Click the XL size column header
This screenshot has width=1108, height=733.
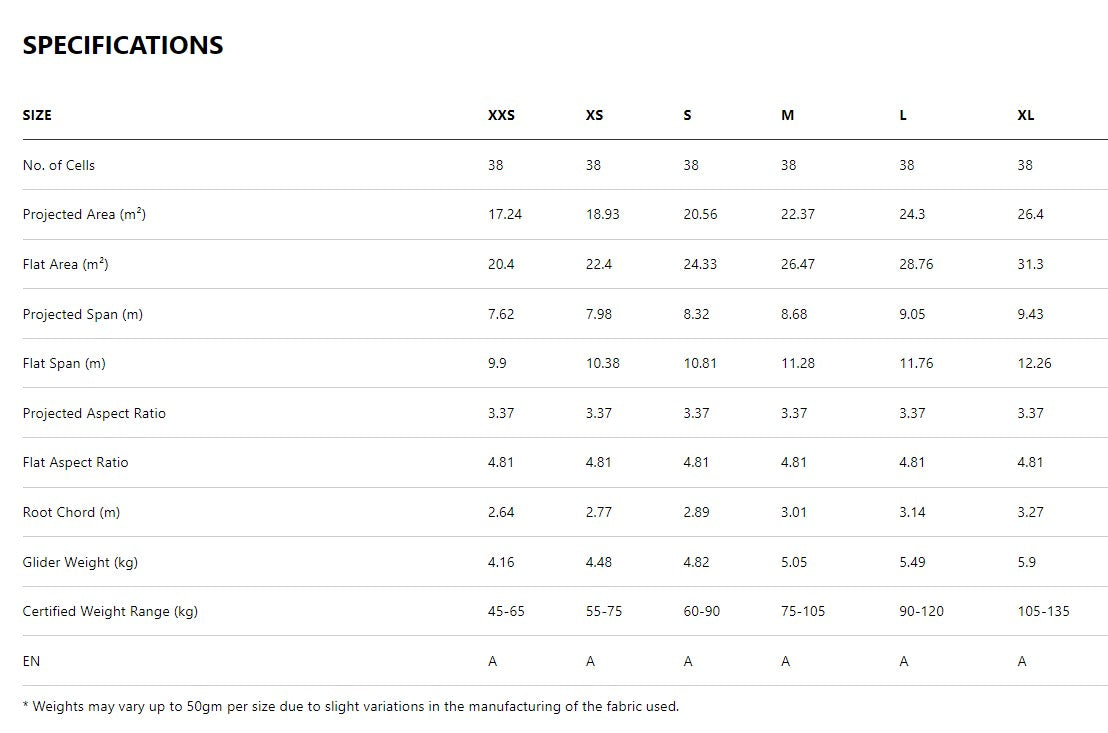click(x=1026, y=115)
